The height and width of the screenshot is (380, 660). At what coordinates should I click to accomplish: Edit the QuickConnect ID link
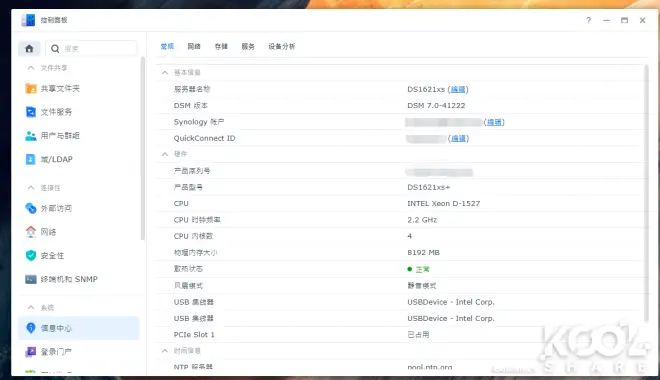pos(458,138)
